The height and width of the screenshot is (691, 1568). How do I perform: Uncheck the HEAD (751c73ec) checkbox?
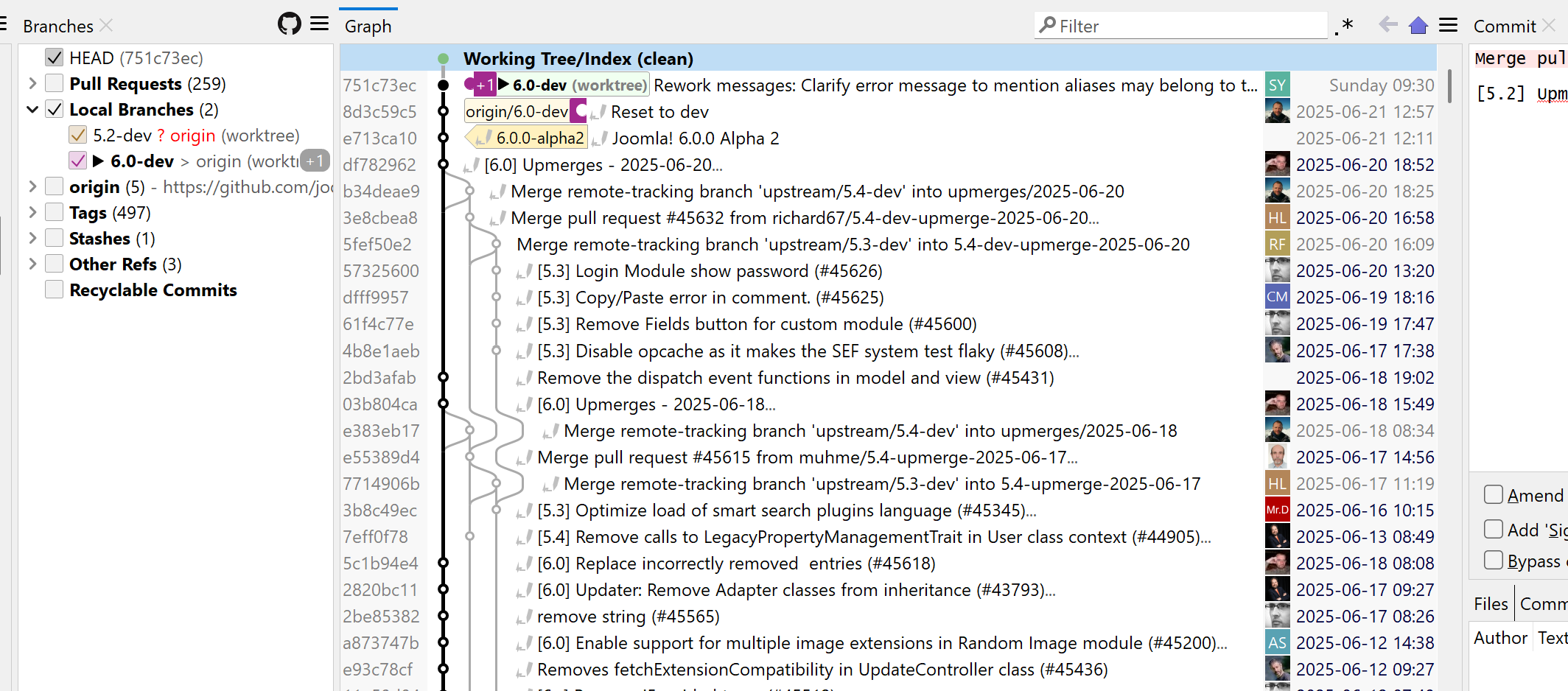[x=55, y=57]
